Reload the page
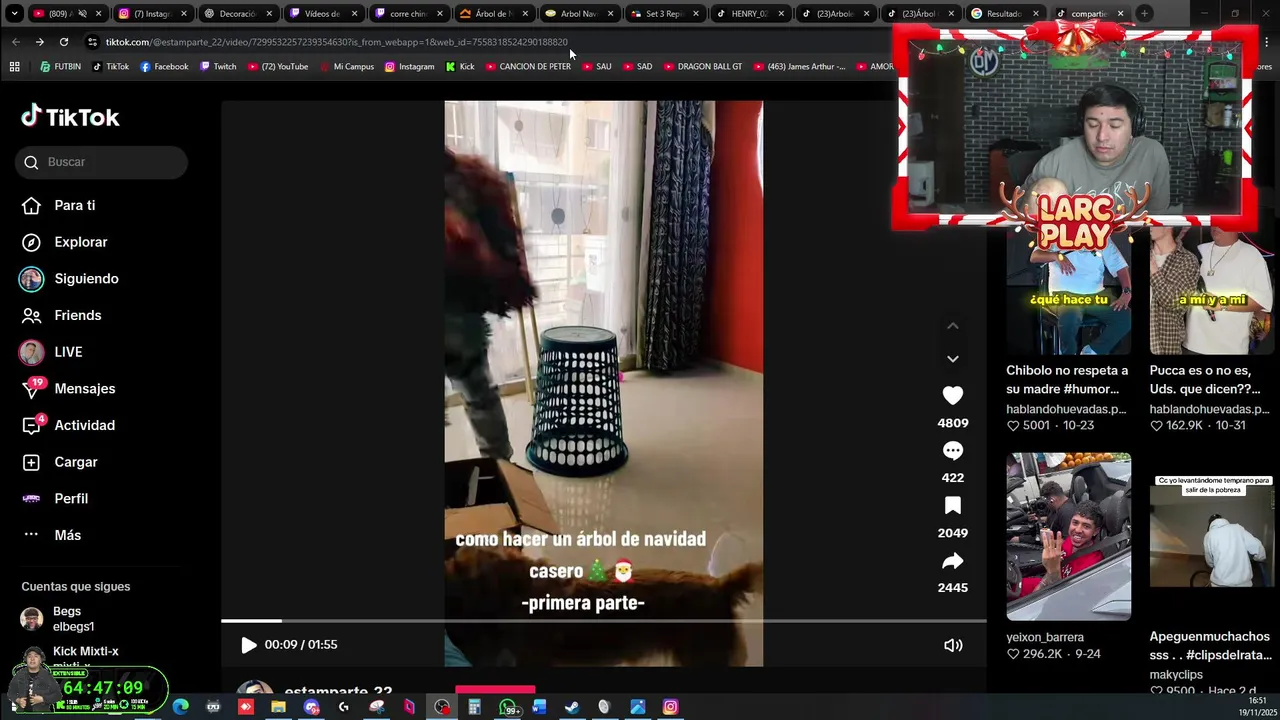This screenshot has width=1280, height=720. coord(64,42)
